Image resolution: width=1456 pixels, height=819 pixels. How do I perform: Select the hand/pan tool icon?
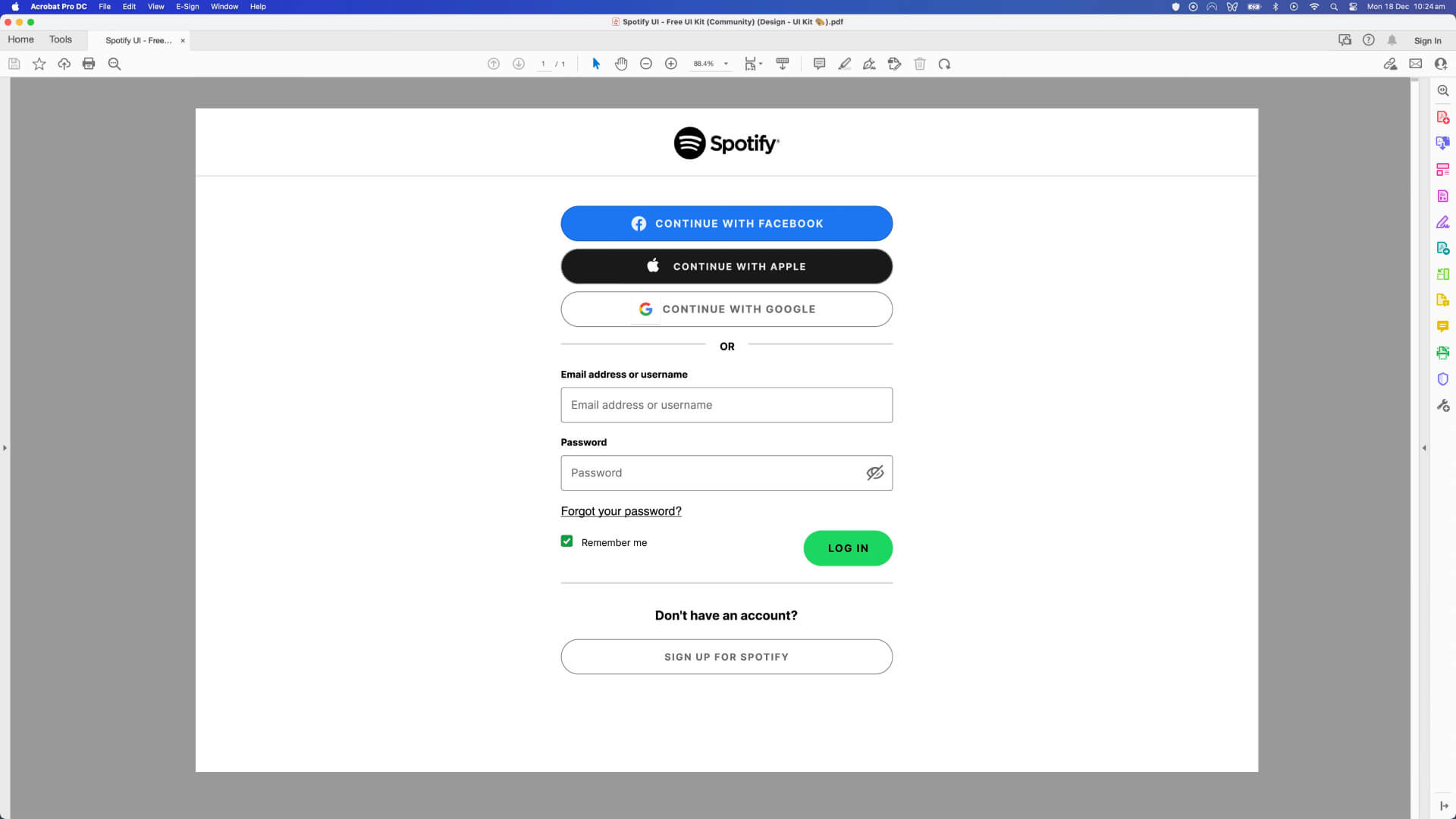(621, 64)
